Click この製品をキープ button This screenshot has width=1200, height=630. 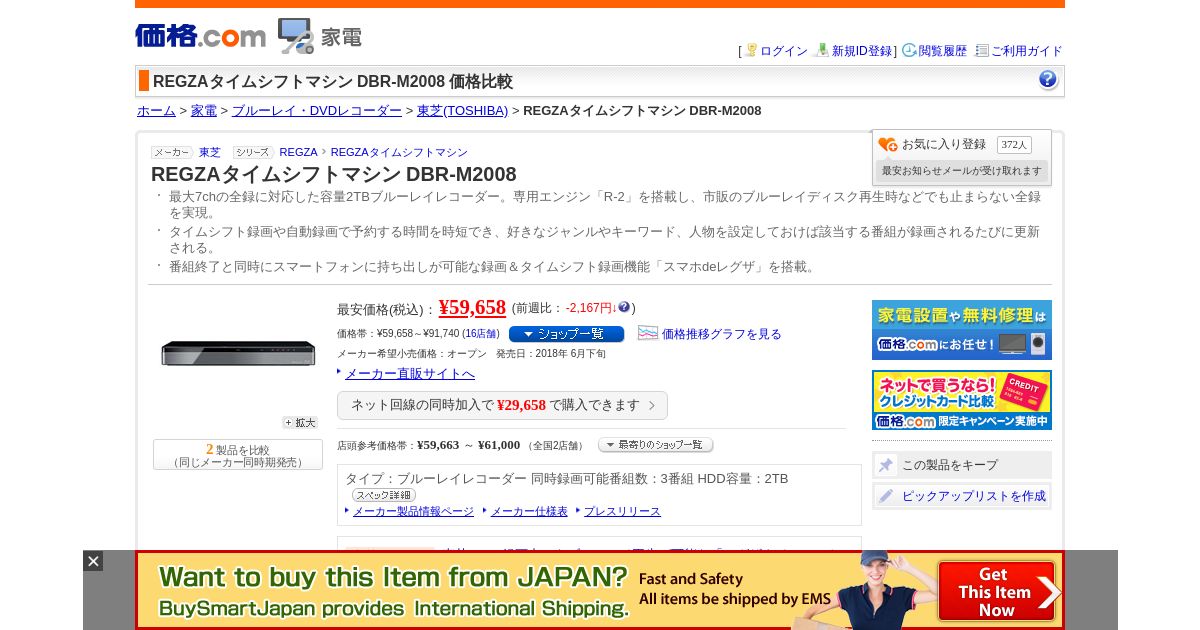click(x=962, y=465)
